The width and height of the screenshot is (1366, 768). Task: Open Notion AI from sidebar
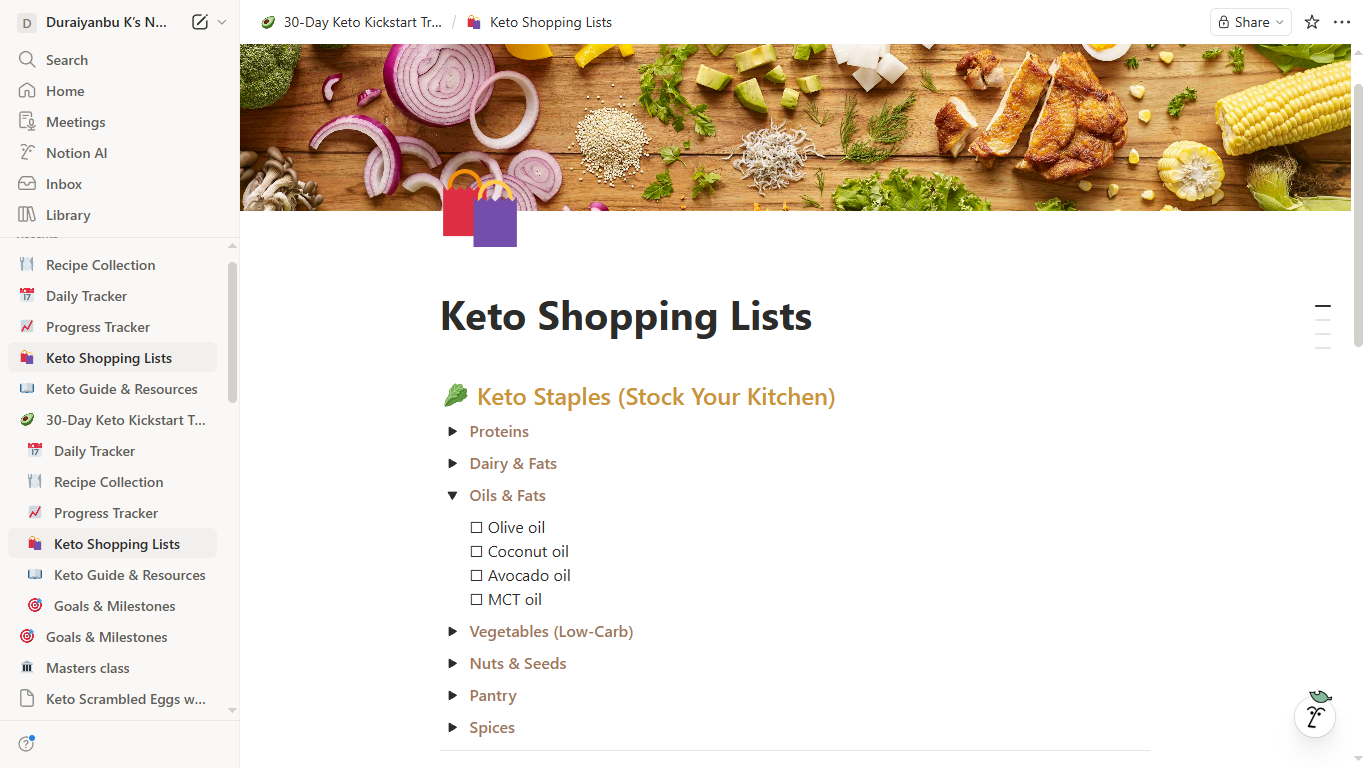coord(76,153)
